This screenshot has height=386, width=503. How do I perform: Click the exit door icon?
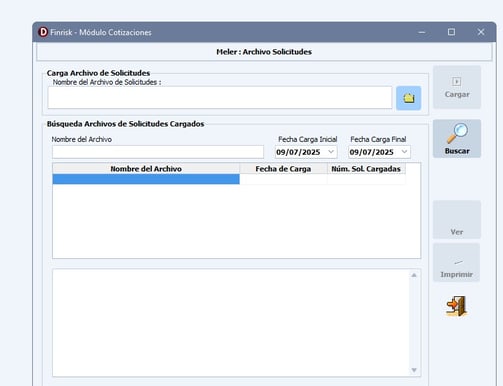[457, 306]
